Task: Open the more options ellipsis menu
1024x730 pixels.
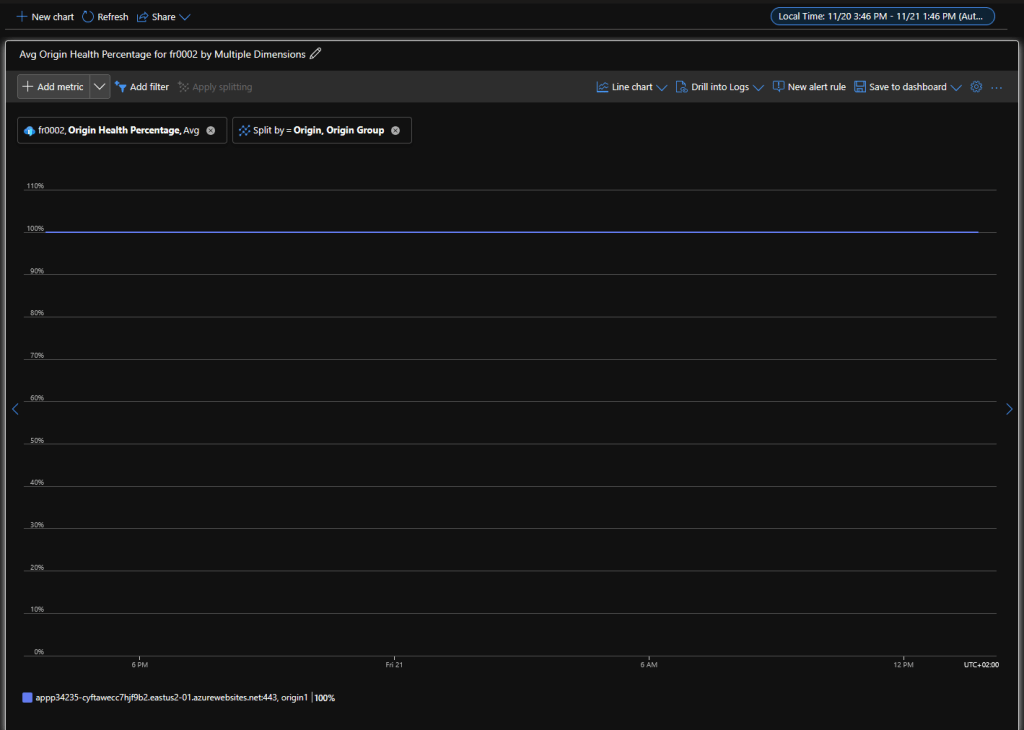Action: click(996, 88)
